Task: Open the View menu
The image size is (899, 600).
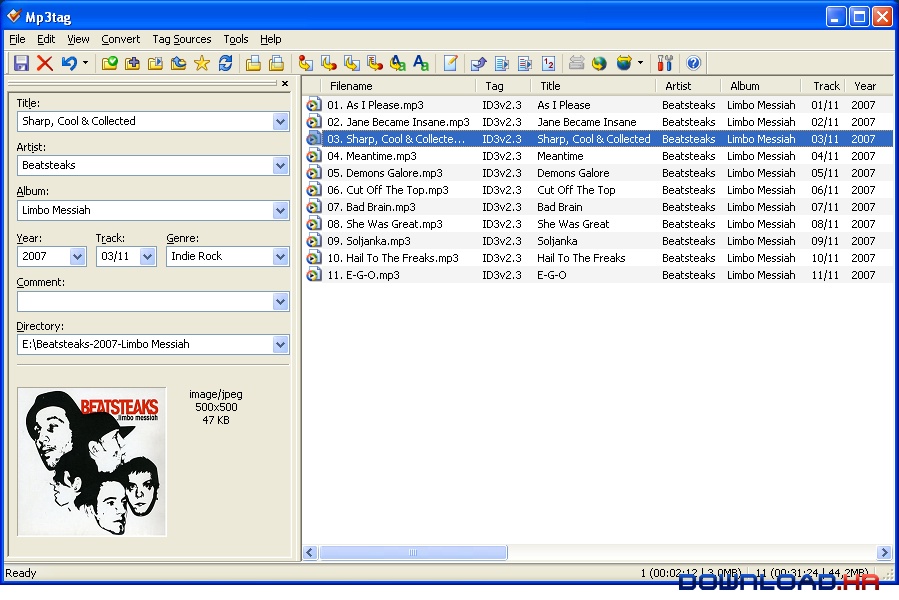Action: pos(78,39)
